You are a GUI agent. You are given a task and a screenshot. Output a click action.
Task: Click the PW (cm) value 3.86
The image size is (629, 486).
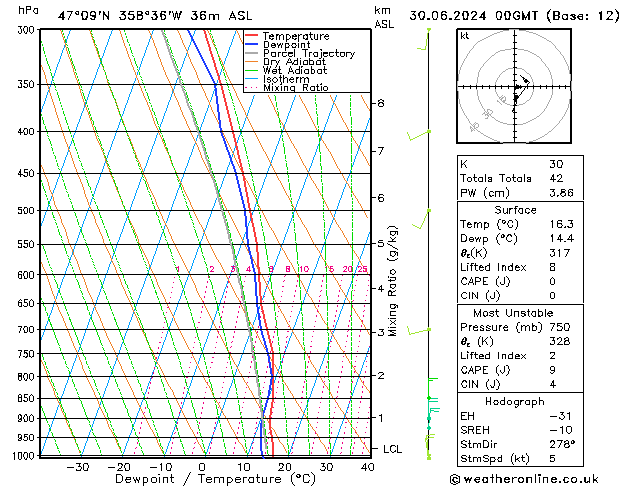[x=564, y=193]
